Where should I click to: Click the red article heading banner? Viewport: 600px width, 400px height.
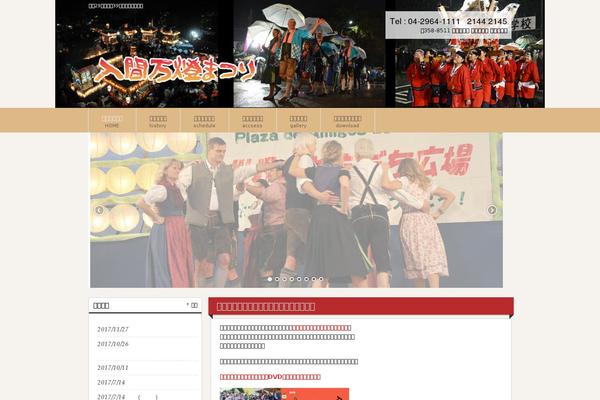[361, 307]
